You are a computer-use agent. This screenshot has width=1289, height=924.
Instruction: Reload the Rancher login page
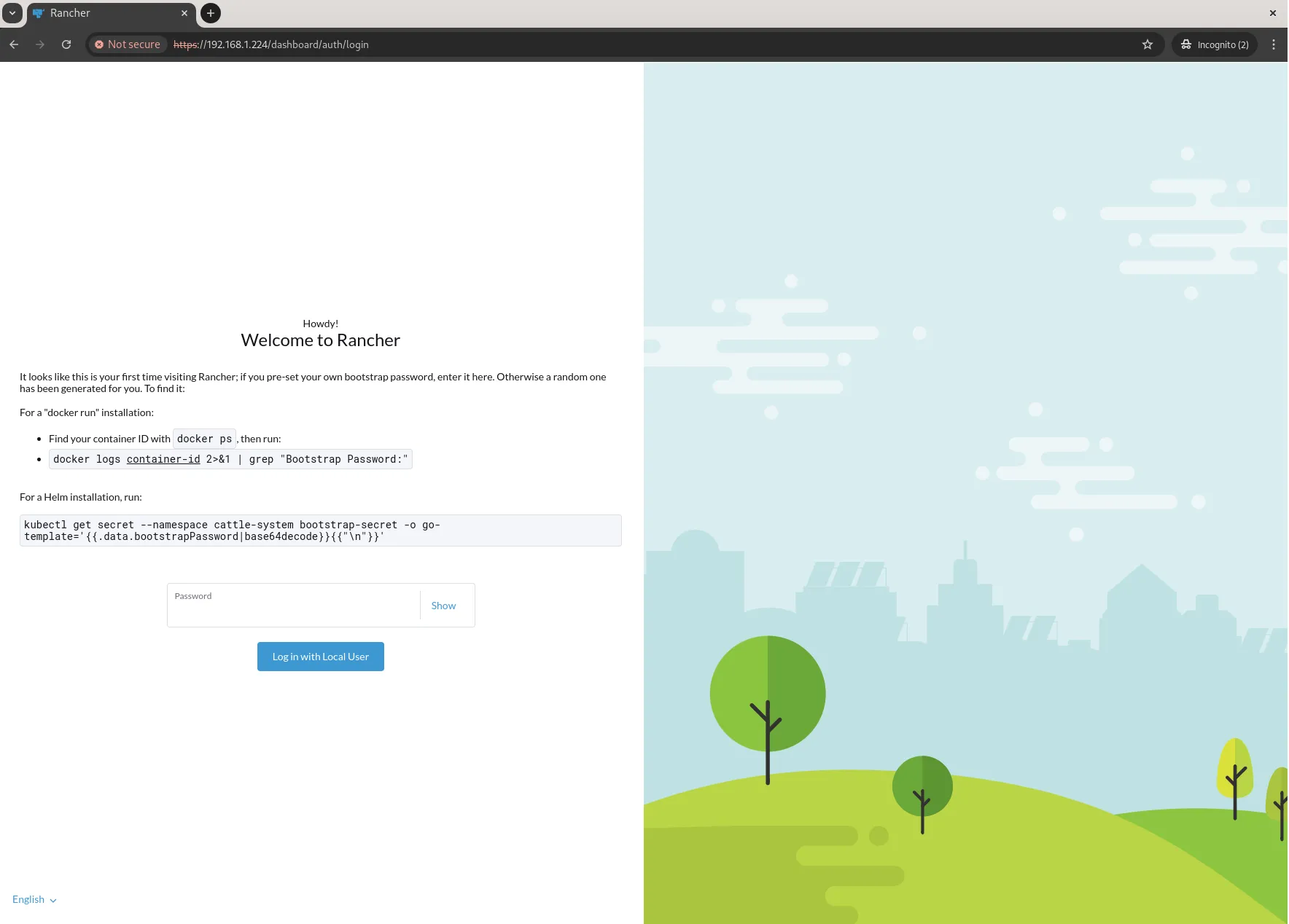[66, 44]
